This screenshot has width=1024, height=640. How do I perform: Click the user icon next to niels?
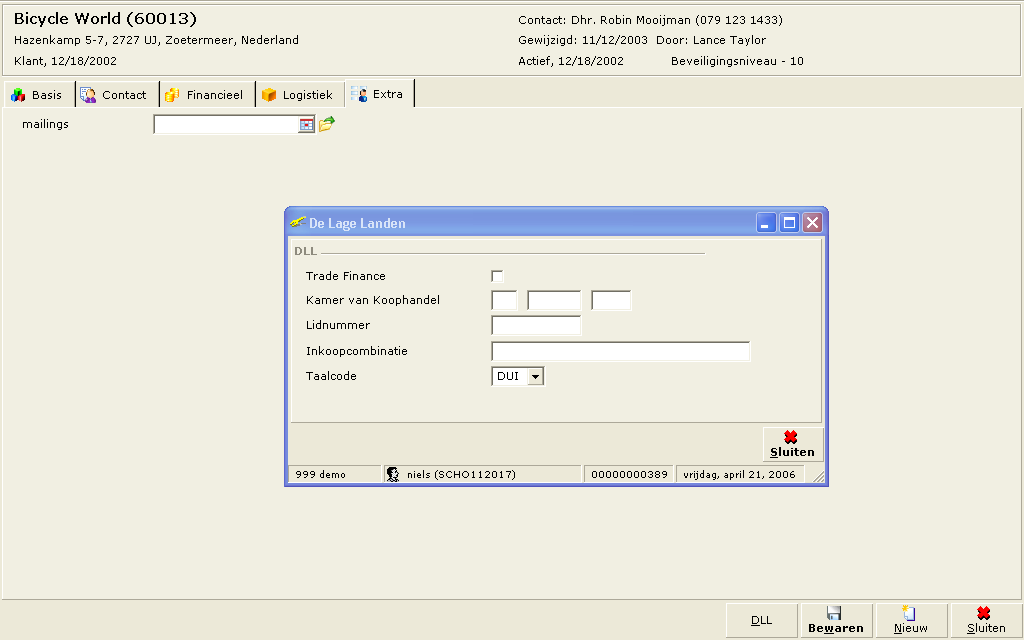click(392, 474)
